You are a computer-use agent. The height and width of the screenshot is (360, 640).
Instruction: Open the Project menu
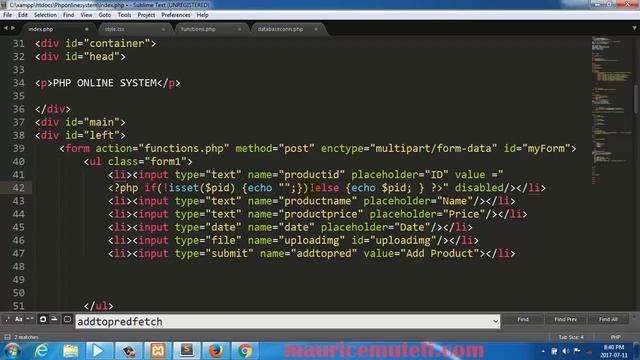[146, 15]
